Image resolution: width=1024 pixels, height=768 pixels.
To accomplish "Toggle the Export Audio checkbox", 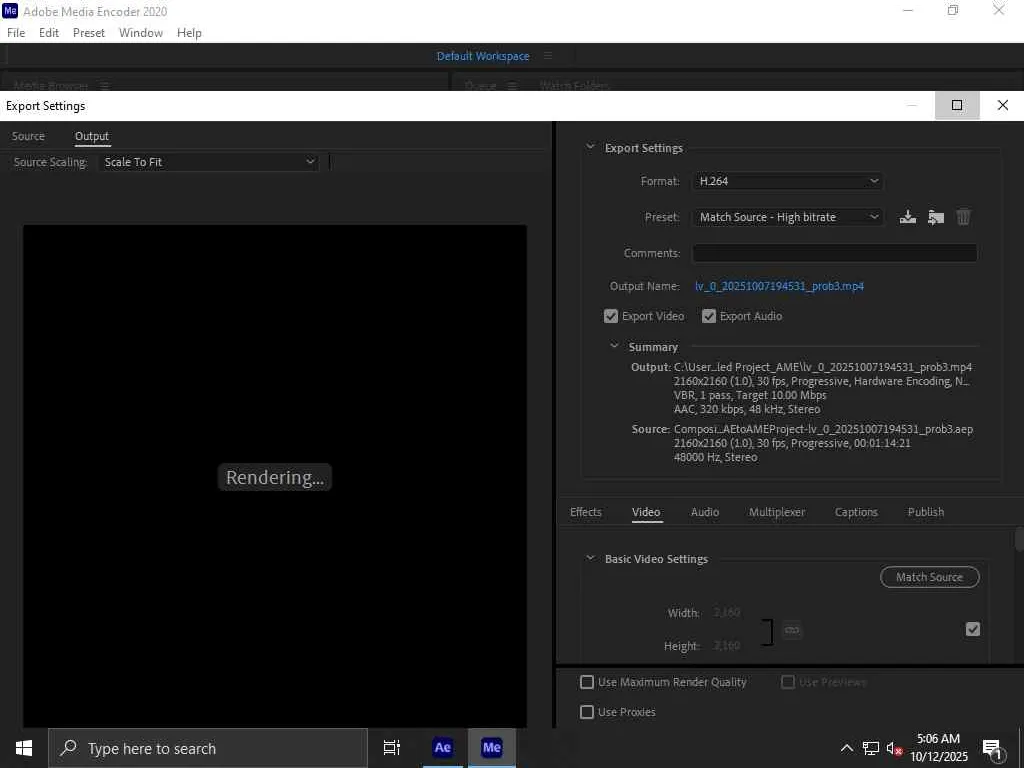I will (x=709, y=316).
